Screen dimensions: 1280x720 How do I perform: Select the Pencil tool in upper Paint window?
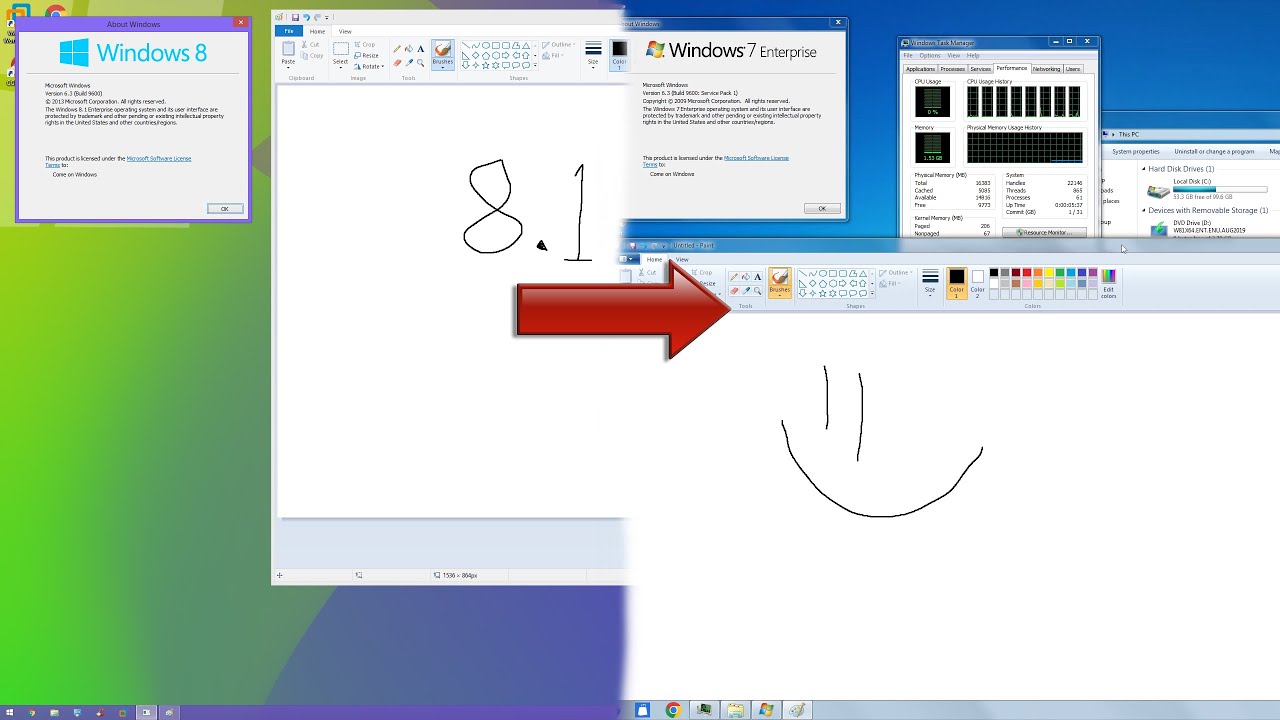click(x=397, y=49)
